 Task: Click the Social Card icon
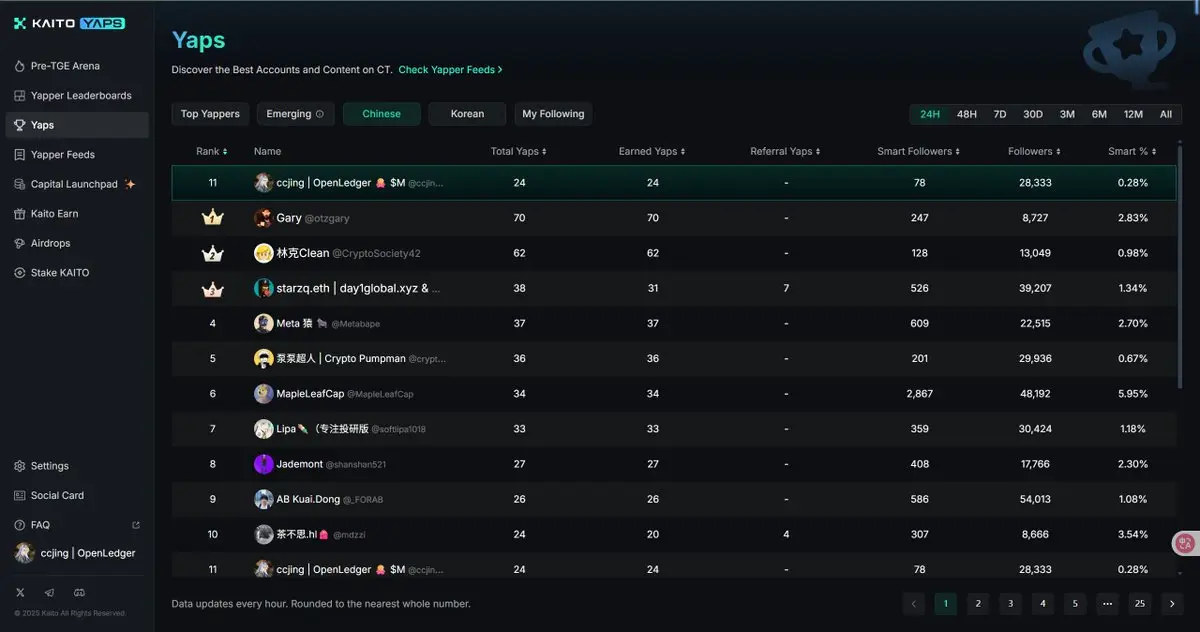point(20,495)
